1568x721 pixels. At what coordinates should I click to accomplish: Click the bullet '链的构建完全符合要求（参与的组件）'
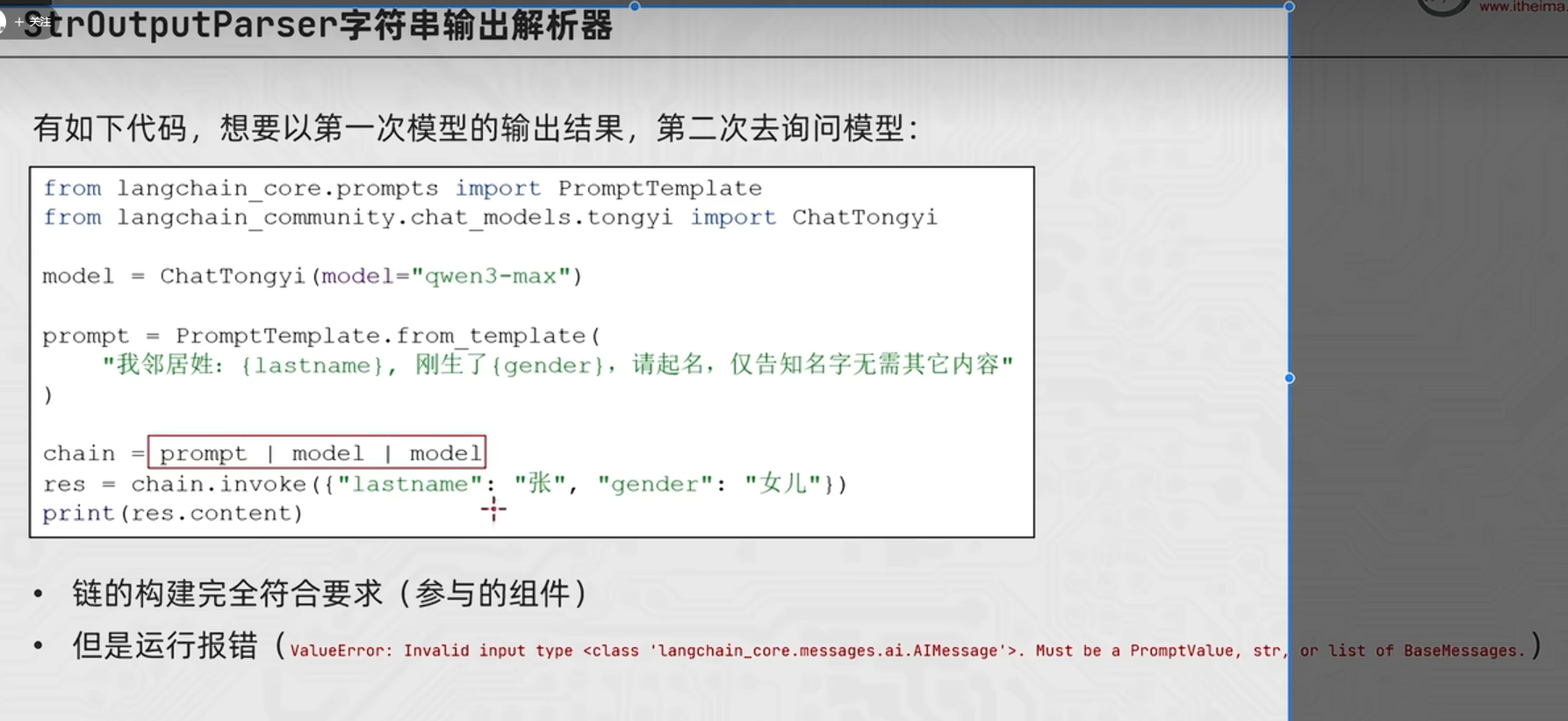(329, 594)
